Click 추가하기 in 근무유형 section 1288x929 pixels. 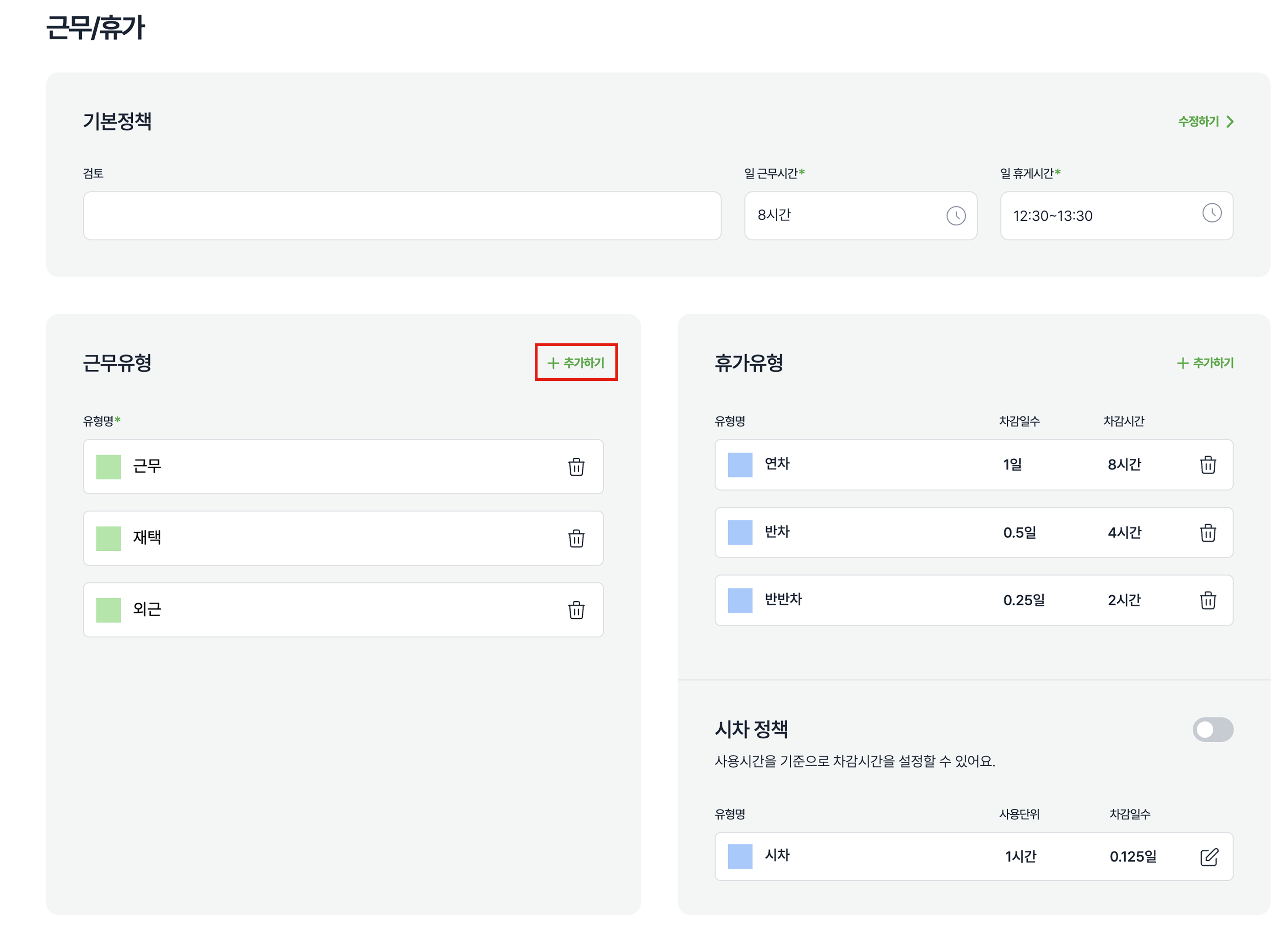point(576,362)
